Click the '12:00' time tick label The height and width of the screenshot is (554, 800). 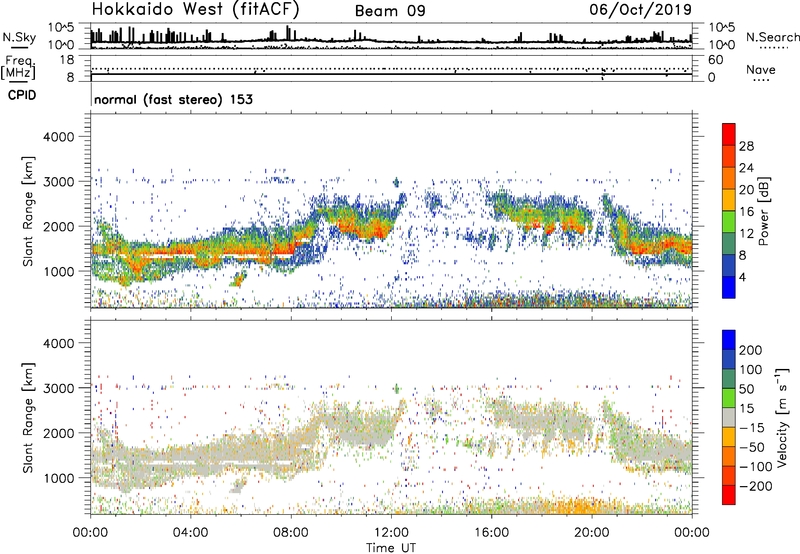tap(391, 533)
